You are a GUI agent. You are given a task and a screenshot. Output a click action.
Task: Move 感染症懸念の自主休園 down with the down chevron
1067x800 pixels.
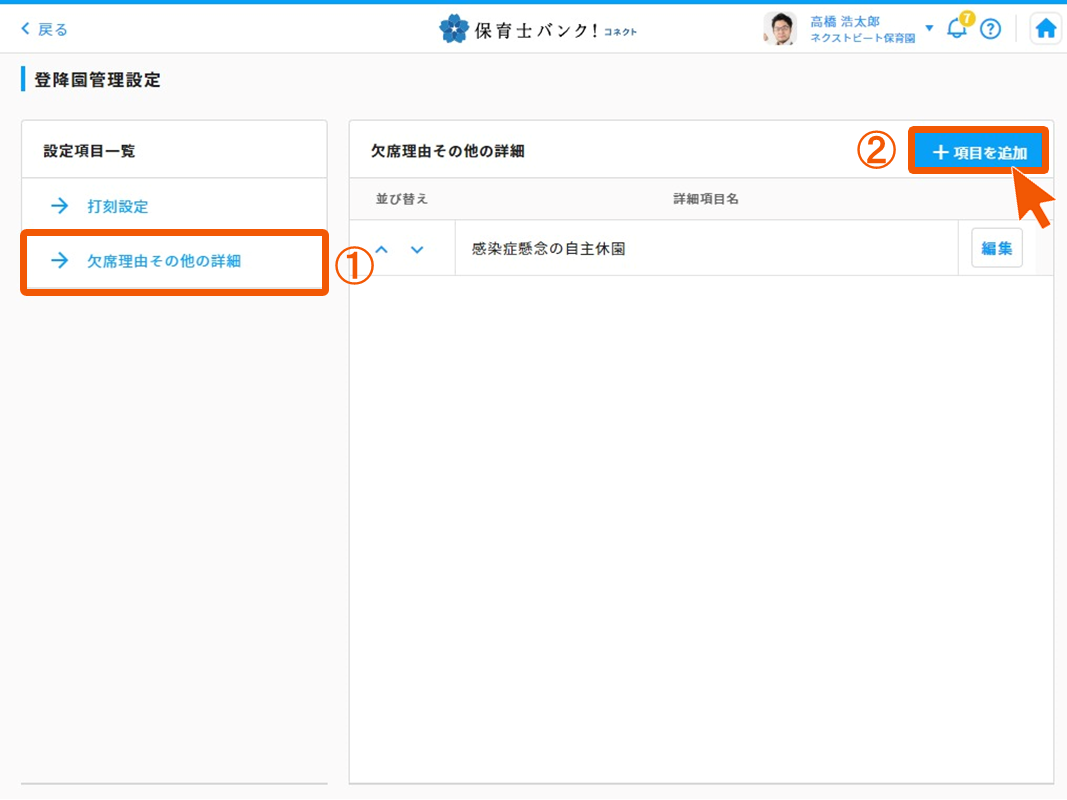417,249
